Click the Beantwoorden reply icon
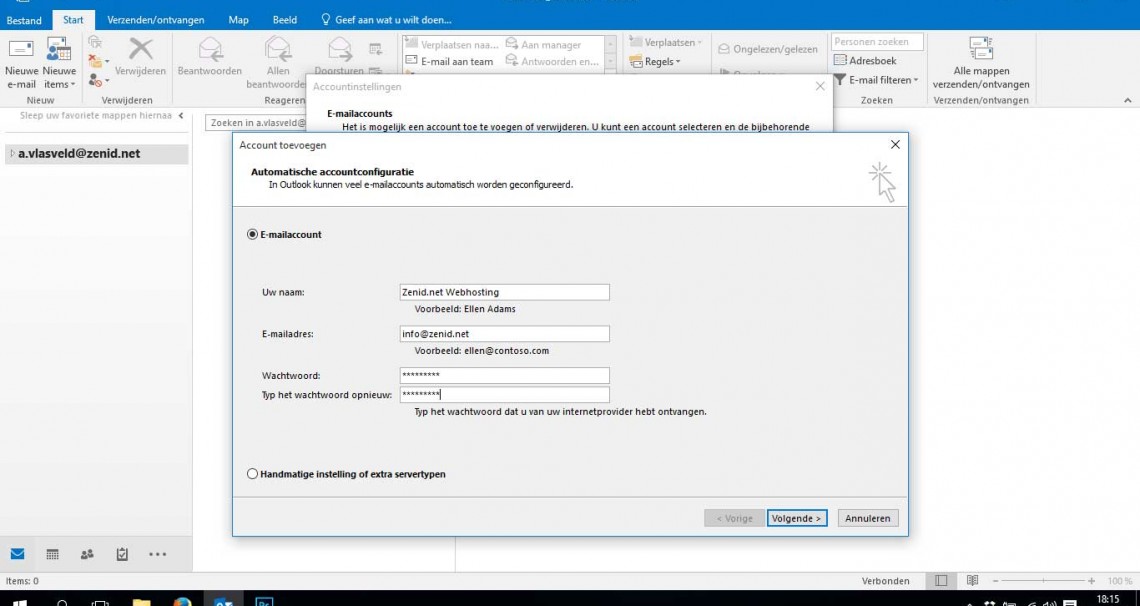The width and height of the screenshot is (1140, 606). coord(209,49)
